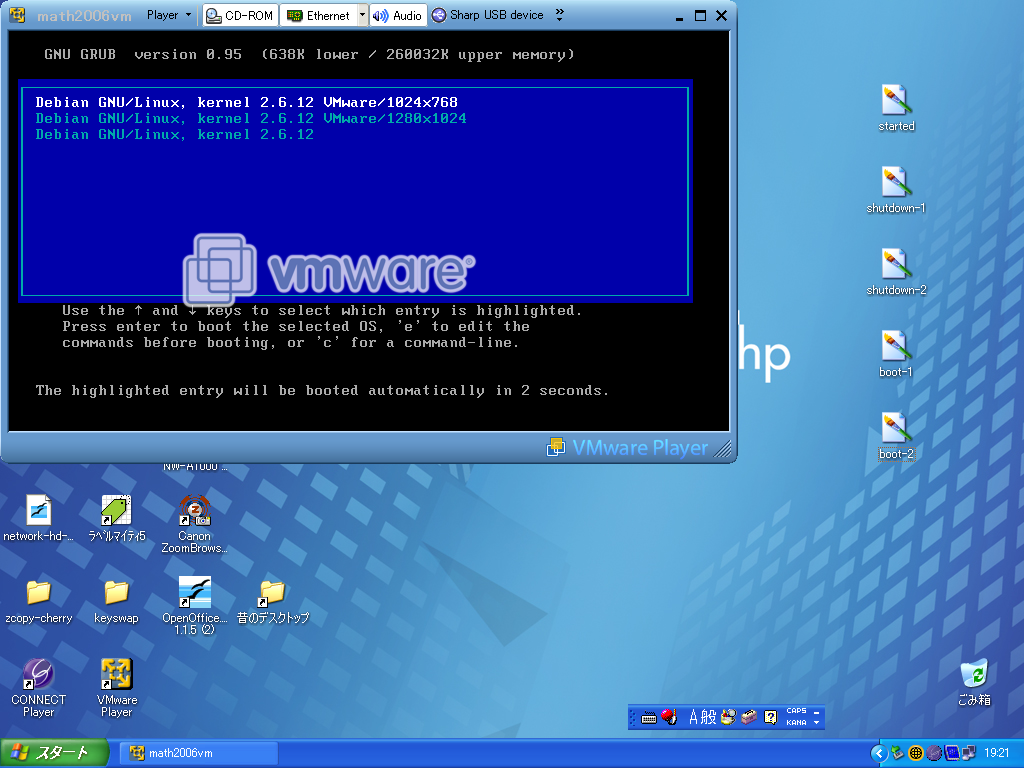Screen dimensions: 1024x768
Task: Toggle the Audio device button
Action: point(397,15)
